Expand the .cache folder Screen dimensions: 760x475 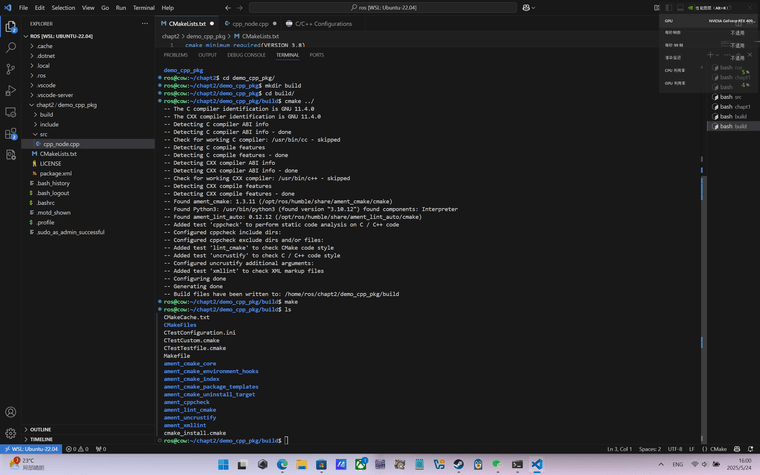point(88,46)
